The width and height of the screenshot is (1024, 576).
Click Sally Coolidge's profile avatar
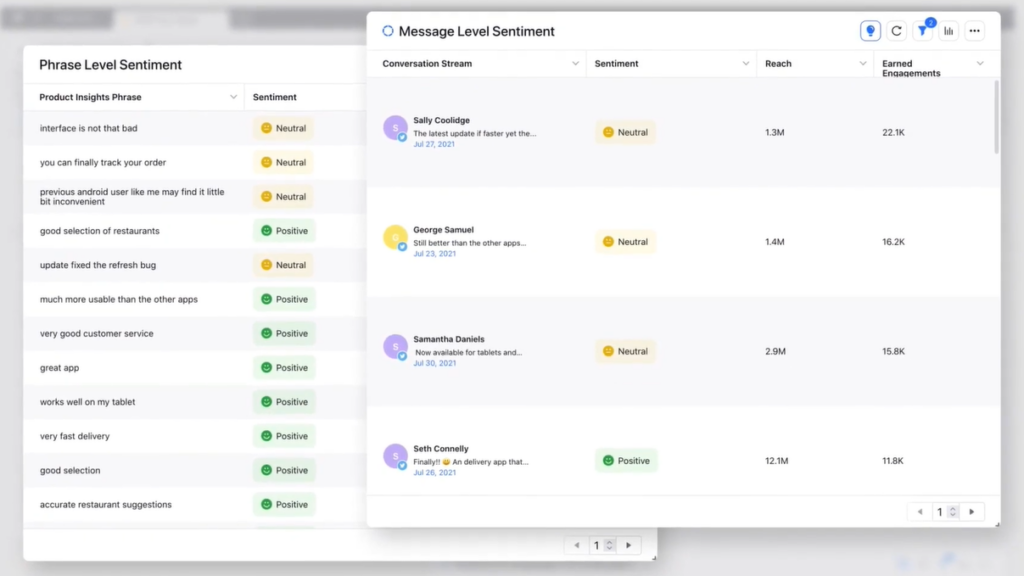(x=394, y=128)
